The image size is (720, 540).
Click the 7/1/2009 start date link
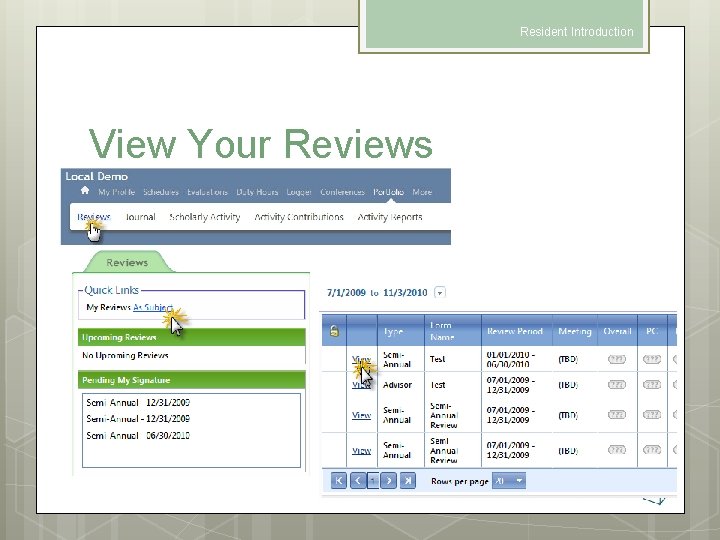[x=346, y=292]
